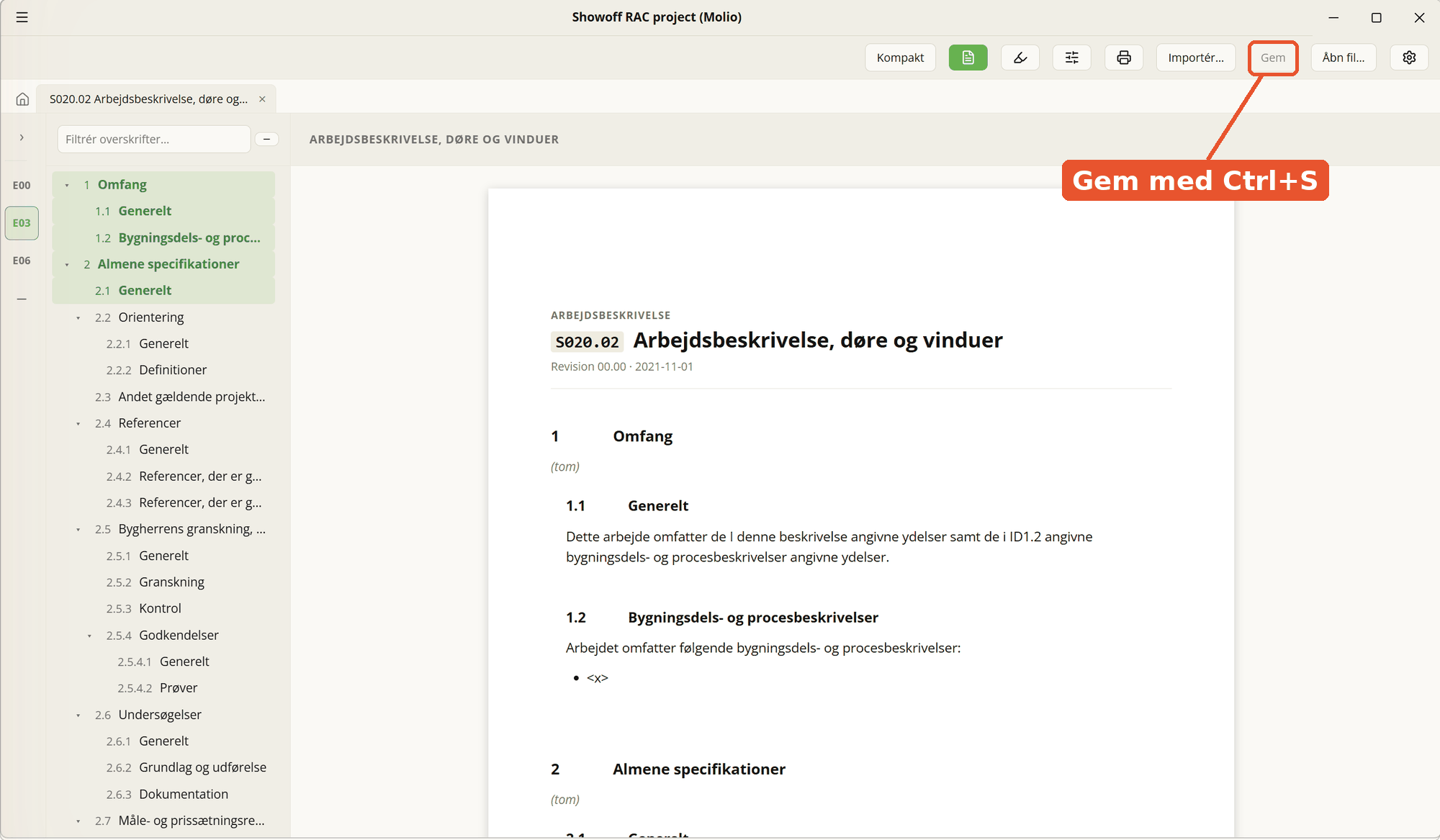Expand the left sidebar chevron
This screenshot has width=1440, height=840.
click(22, 137)
